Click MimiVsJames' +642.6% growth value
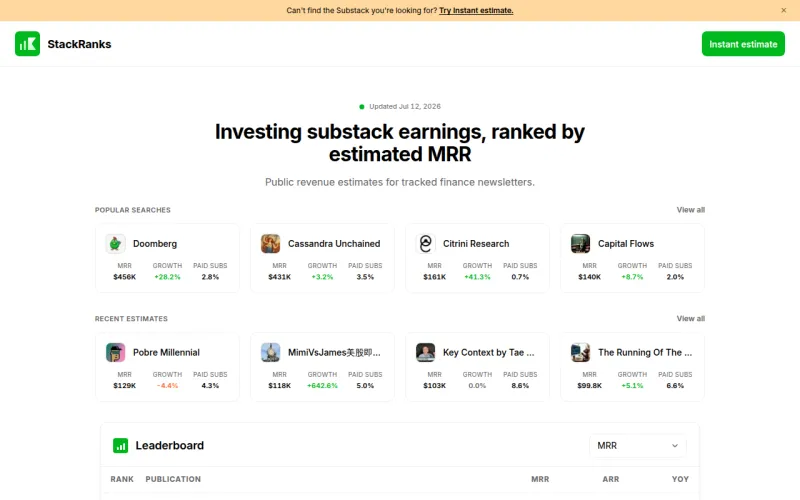The width and height of the screenshot is (800, 500). tap(322, 386)
